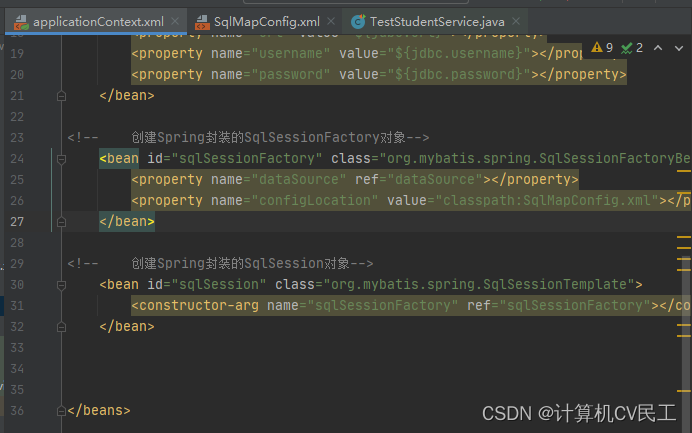692x433 pixels.
Task: Click line number 36 in the gutter
Action: [x=17, y=411]
